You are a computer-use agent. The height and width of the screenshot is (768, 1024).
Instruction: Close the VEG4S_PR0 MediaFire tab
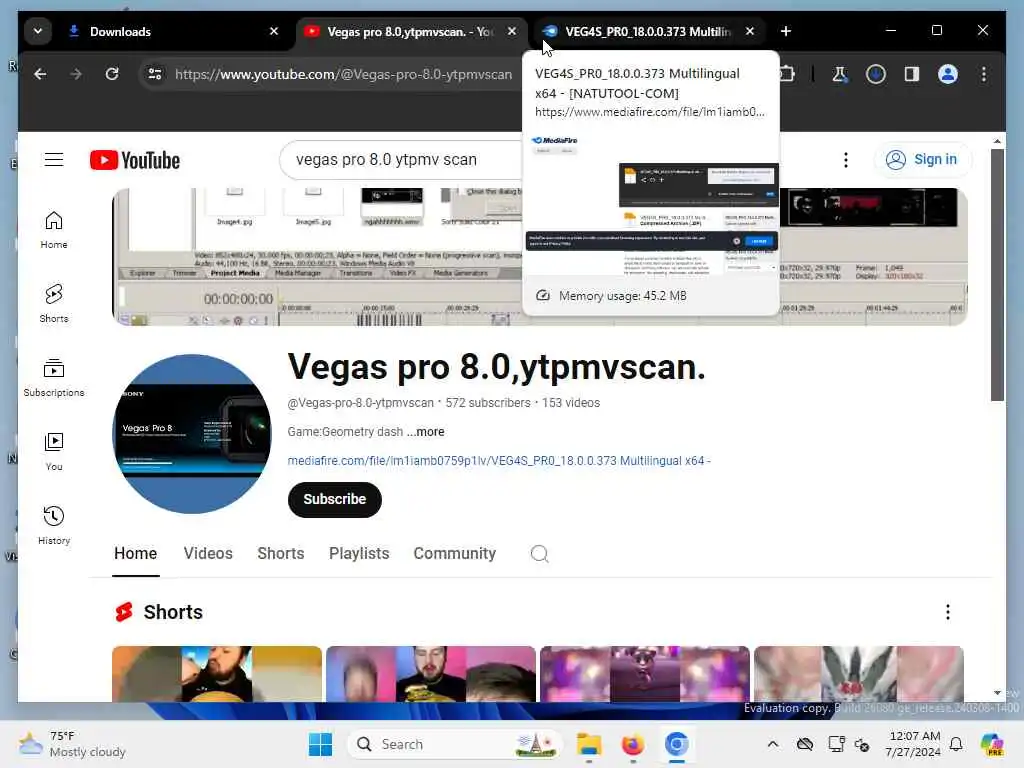[750, 31]
